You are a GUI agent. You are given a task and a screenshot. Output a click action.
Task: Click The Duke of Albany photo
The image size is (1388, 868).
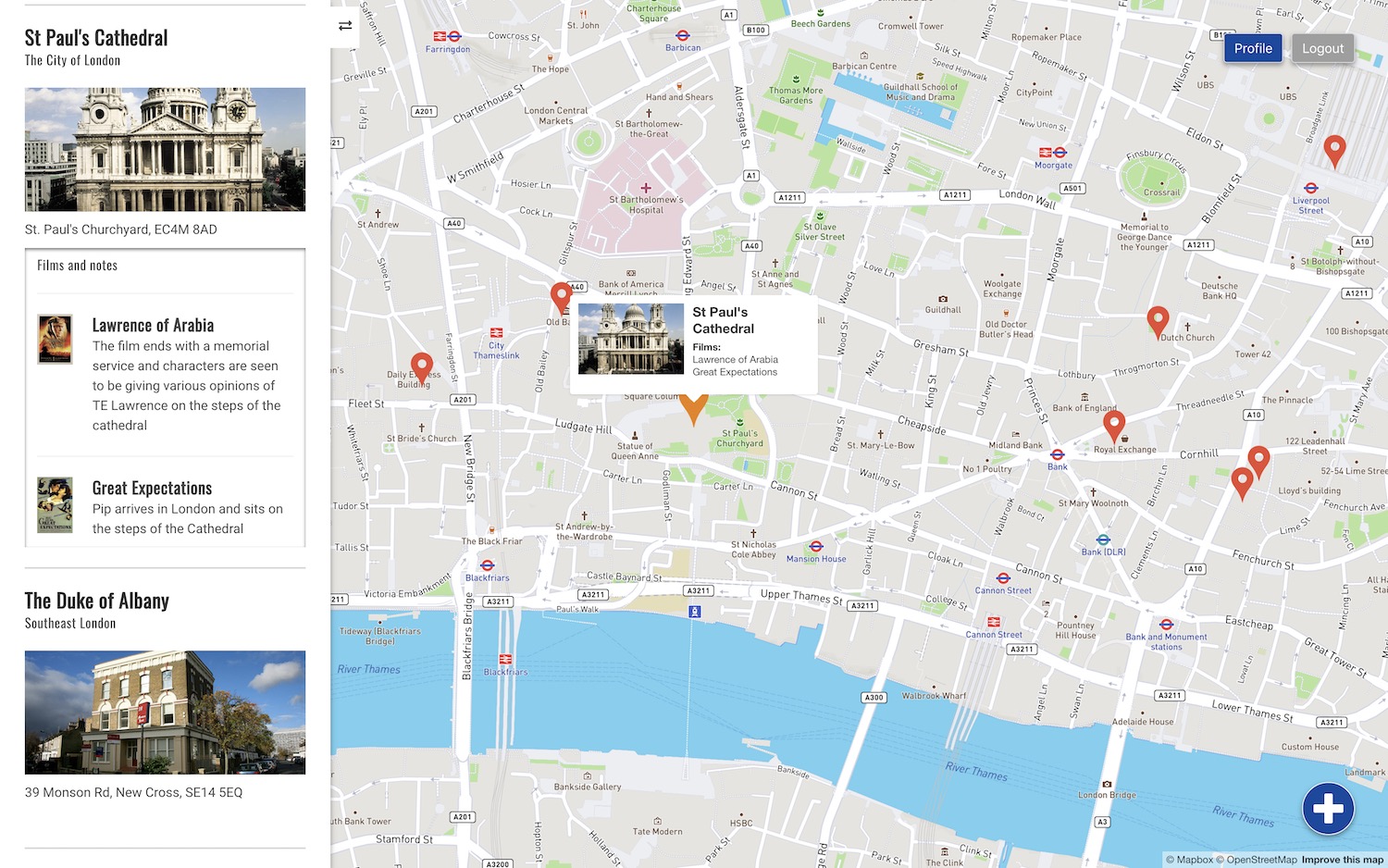[x=165, y=712]
